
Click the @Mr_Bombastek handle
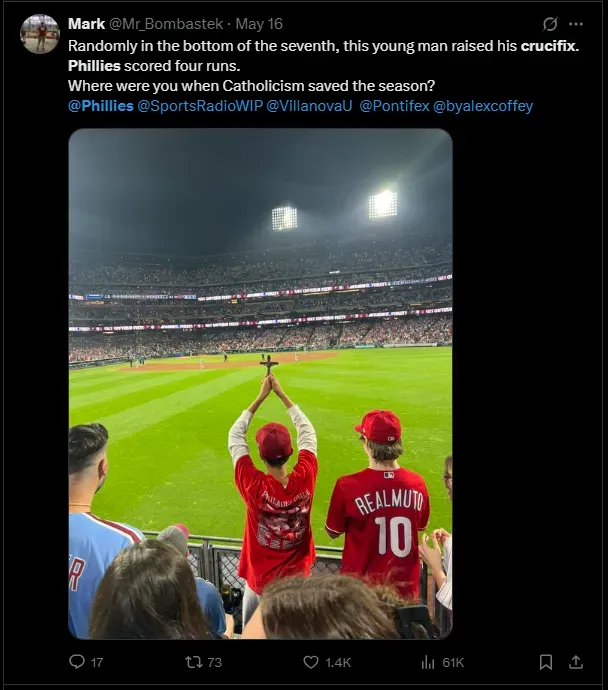166,24
